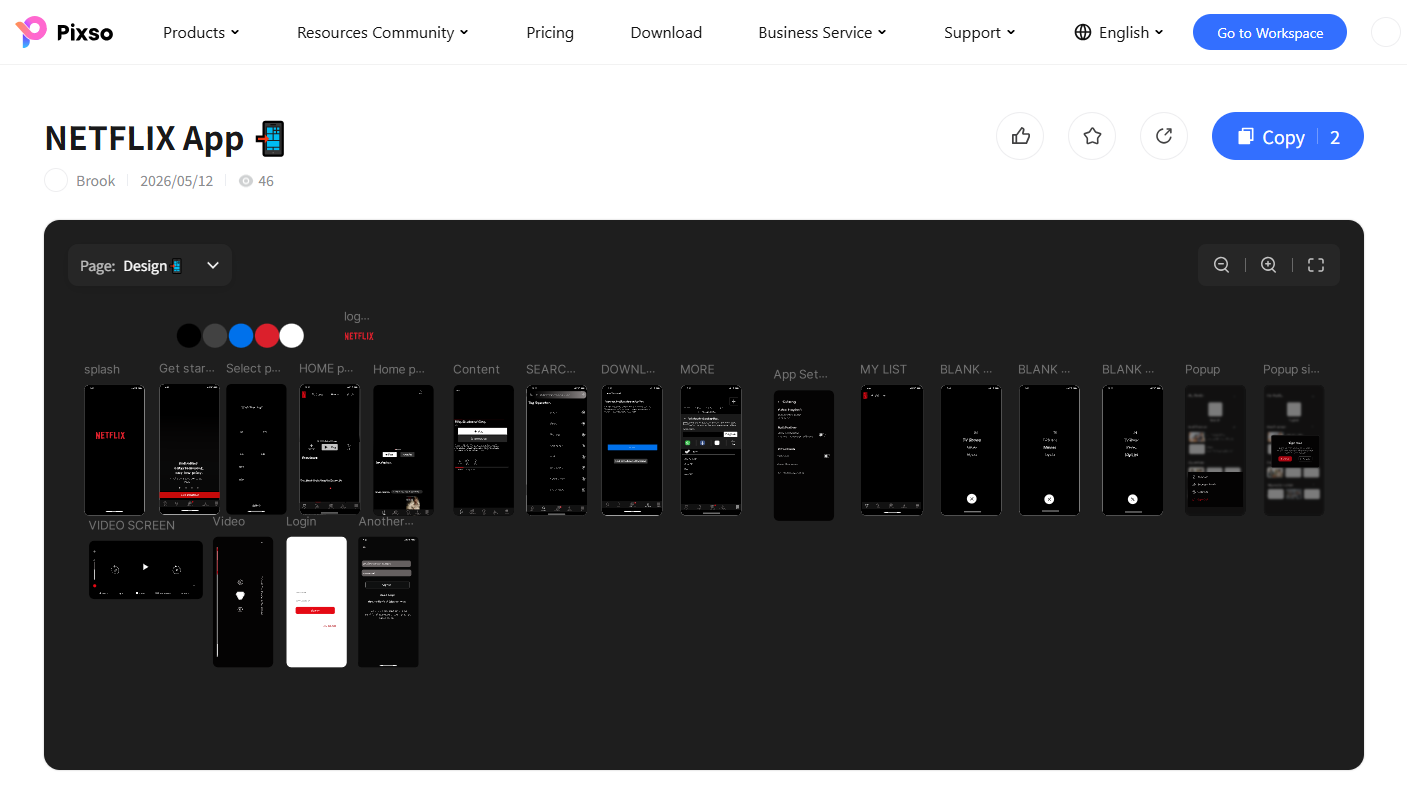This screenshot has width=1407, height=789.
Task: Share the design via arrow icon
Action: point(1164,136)
